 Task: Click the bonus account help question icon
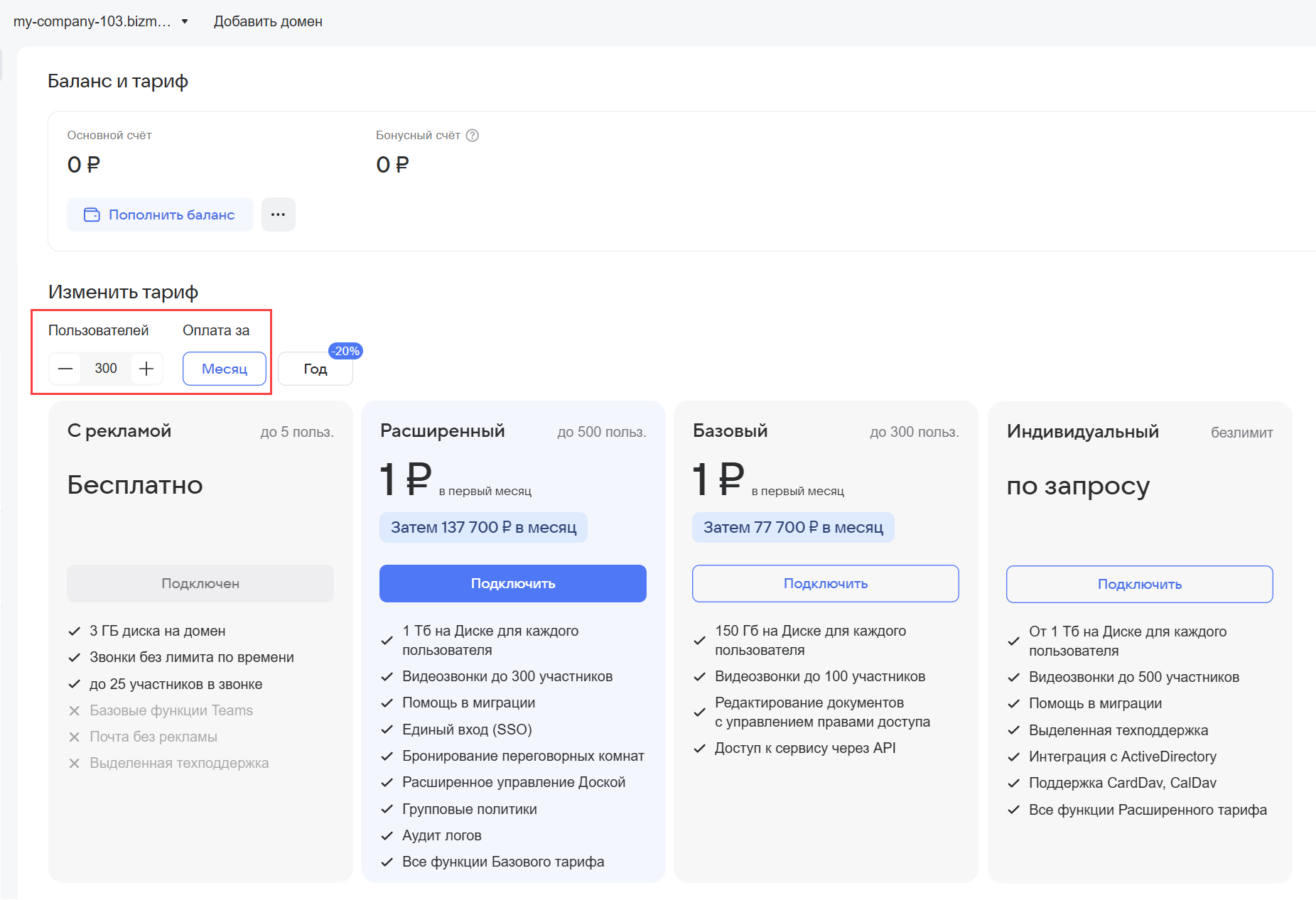click(x=473, y=136)
